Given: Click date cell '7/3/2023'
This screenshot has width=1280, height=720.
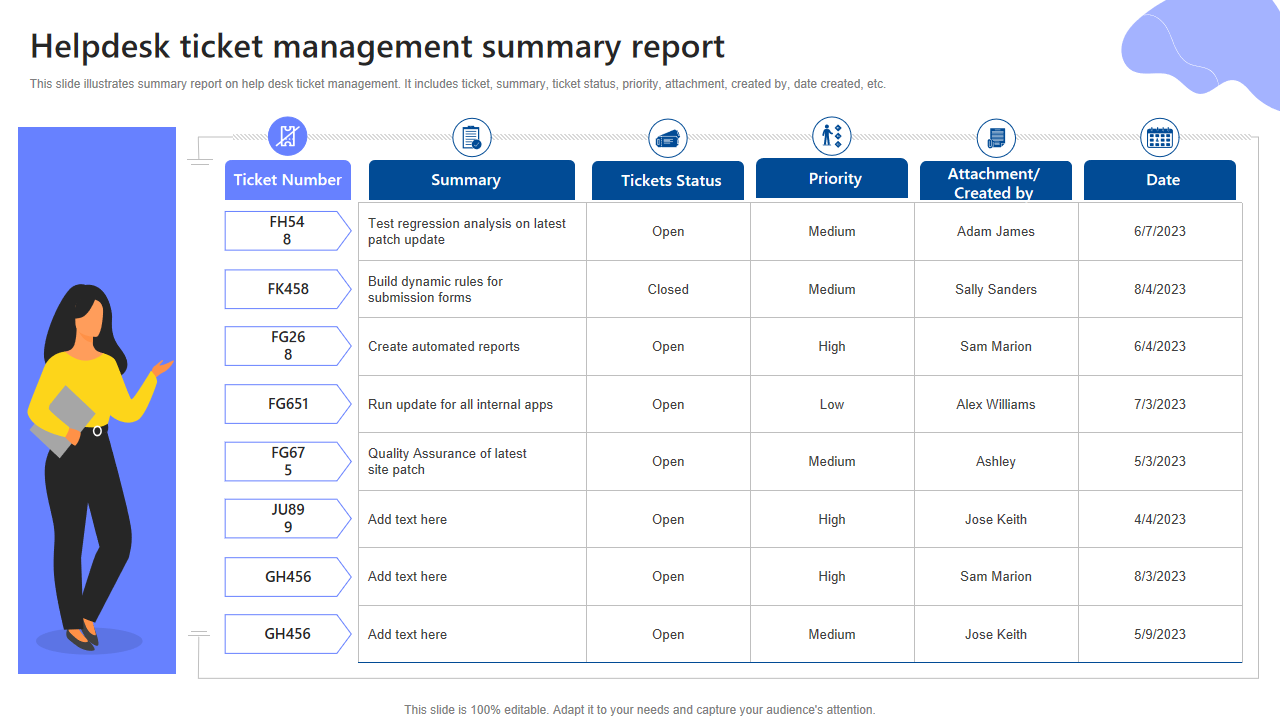Looking at the screenshot, I should (1160, 404).
